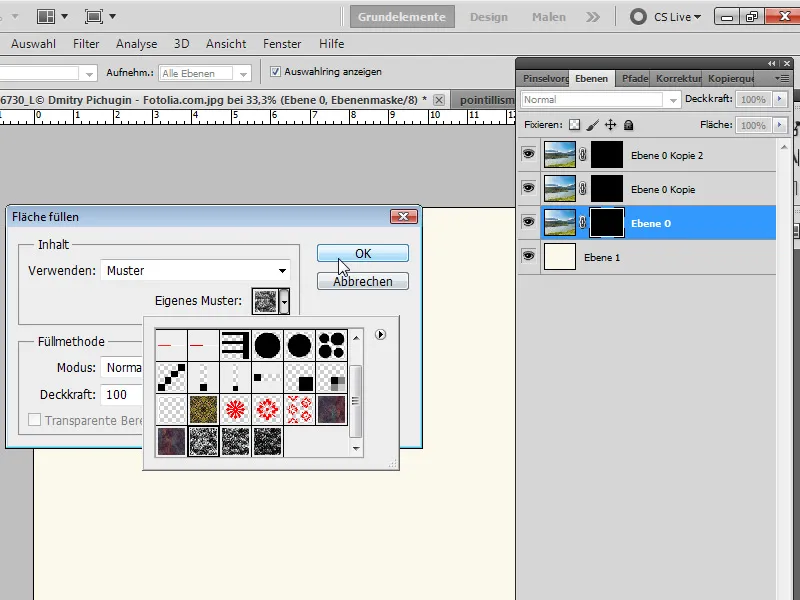Hide the Ebene 0 Kopie 2 layer

pyautogui.click(x=528, y=155)
